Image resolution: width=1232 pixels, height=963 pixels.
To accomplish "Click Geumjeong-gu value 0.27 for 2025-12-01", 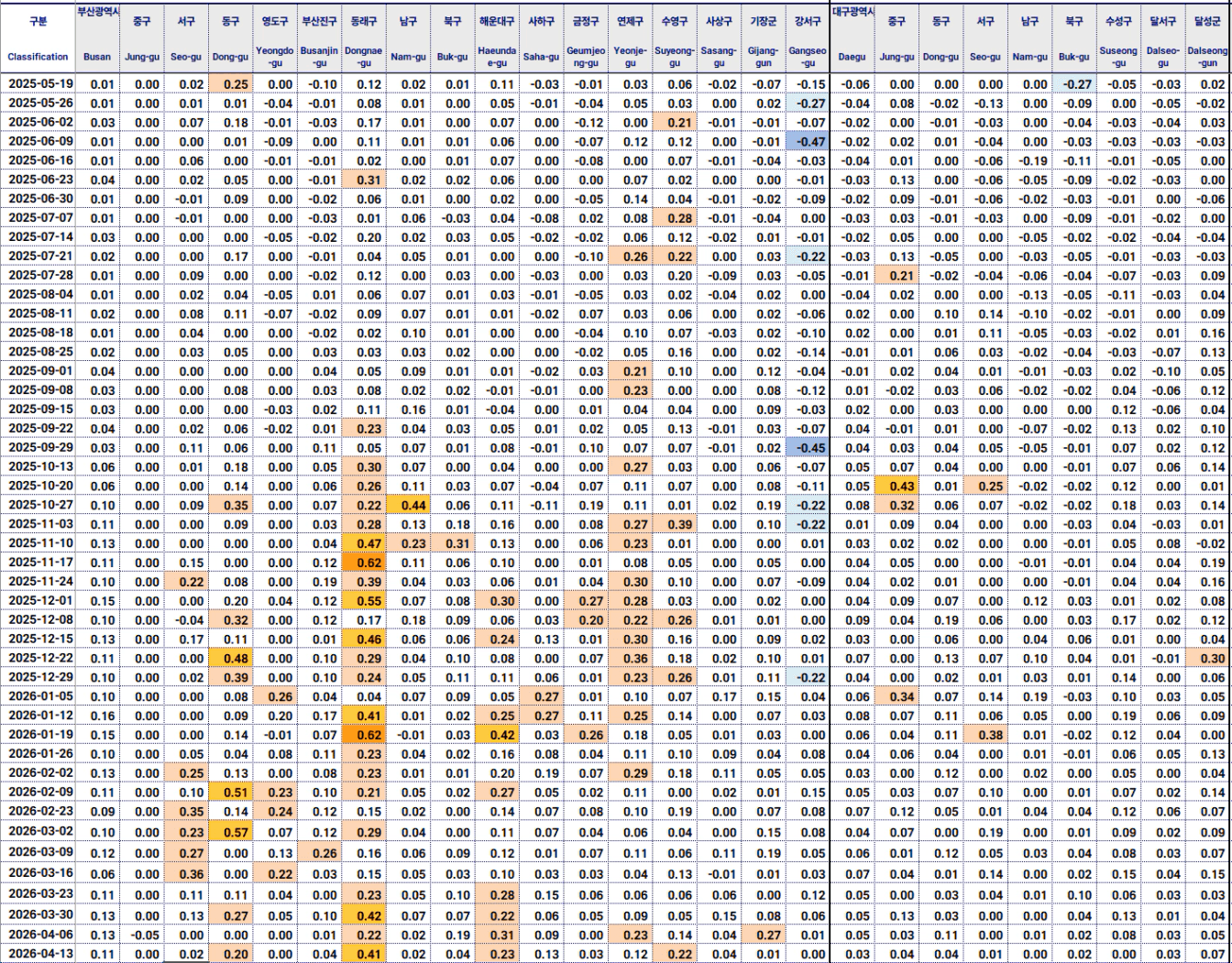I will (x=587, y=601).
